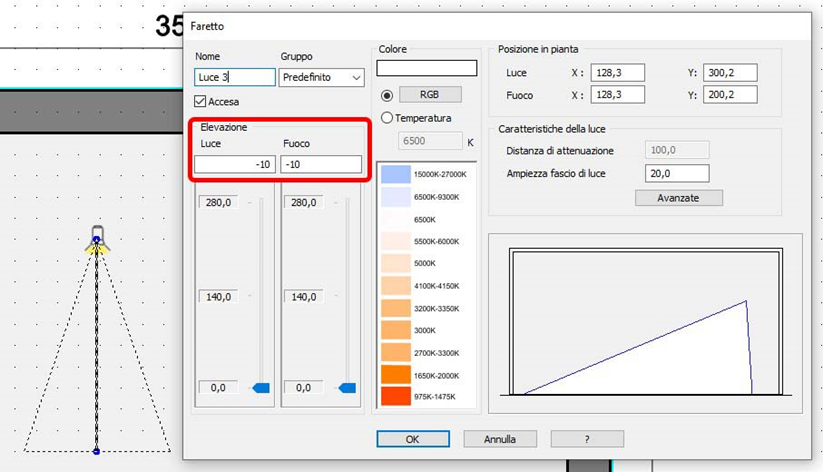Click the light beam preview diagram

646,323
